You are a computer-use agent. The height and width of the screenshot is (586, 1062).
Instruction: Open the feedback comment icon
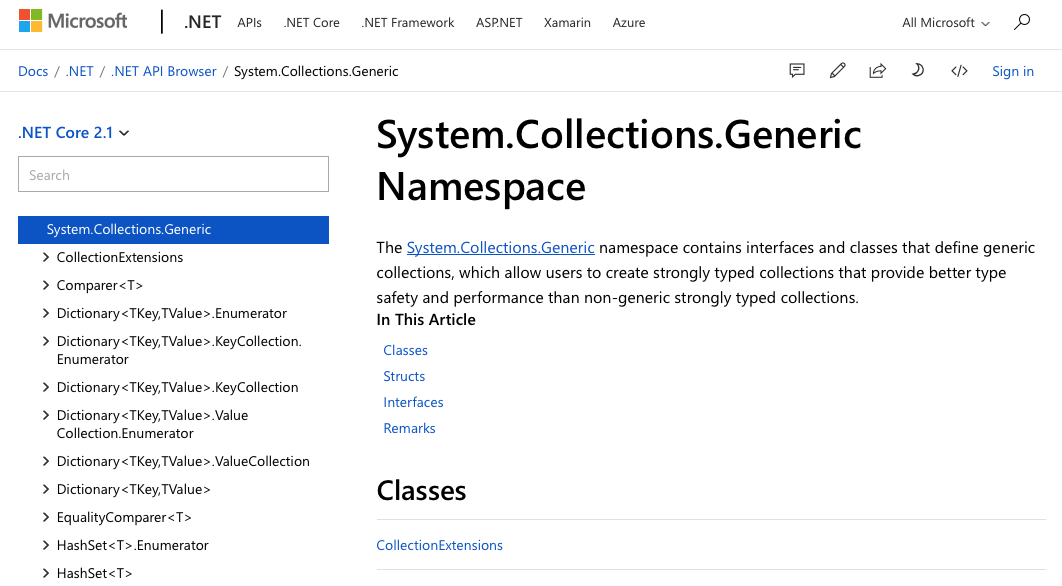pos(797,70)
